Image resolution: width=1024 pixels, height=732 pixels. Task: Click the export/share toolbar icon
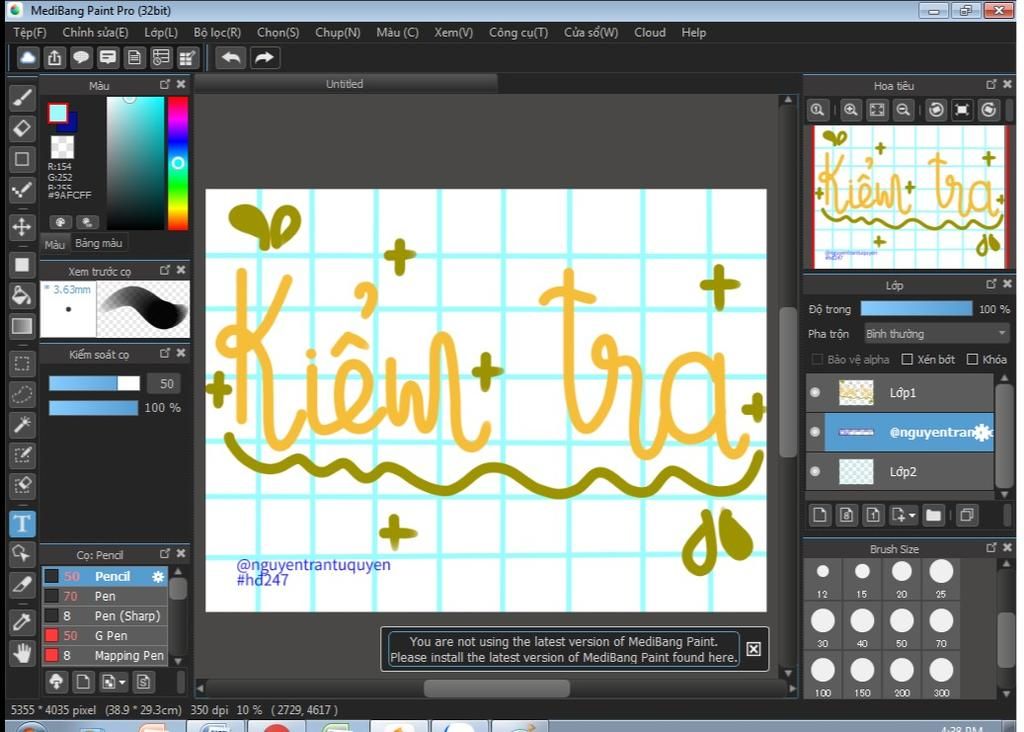click(x=54, y=57)
